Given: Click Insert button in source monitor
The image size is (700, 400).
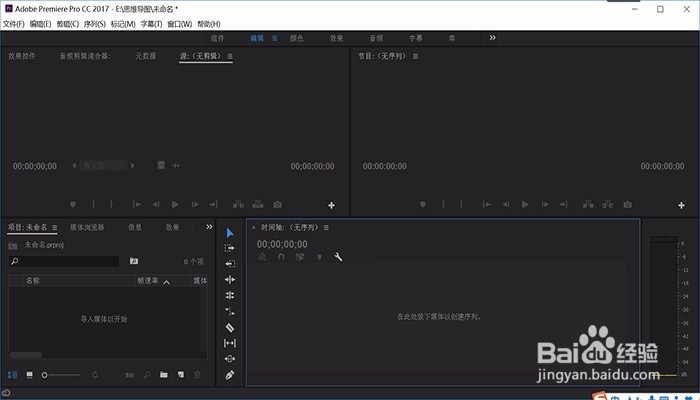Looking at the screenshot, I should (238, 204).
